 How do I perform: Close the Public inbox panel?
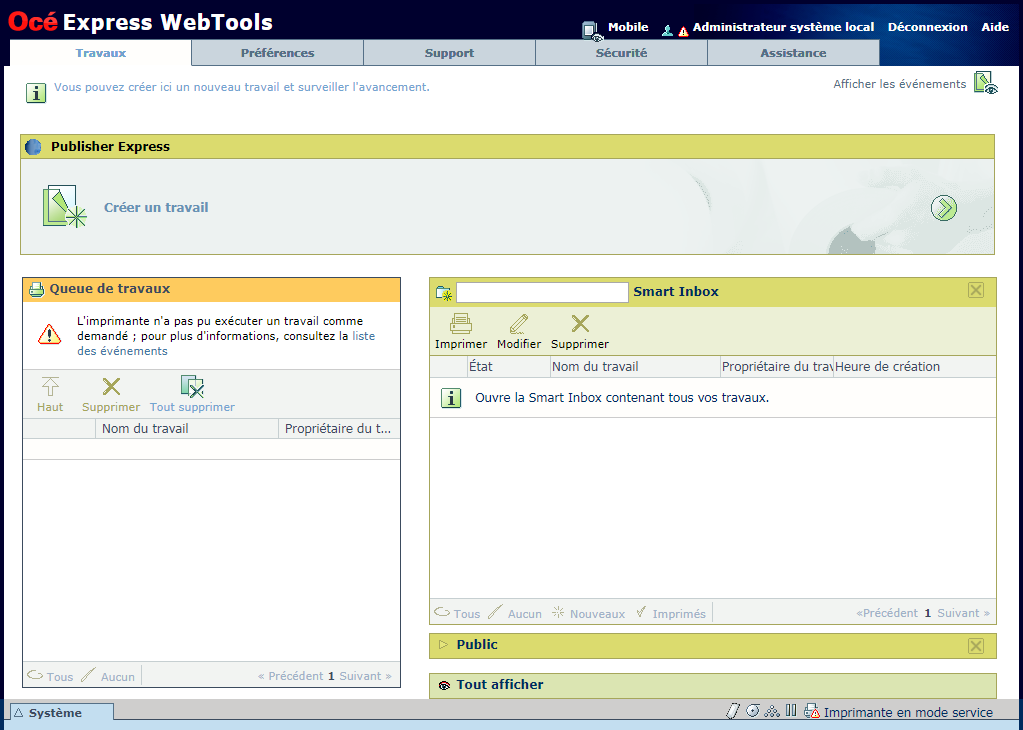(975, 646)
